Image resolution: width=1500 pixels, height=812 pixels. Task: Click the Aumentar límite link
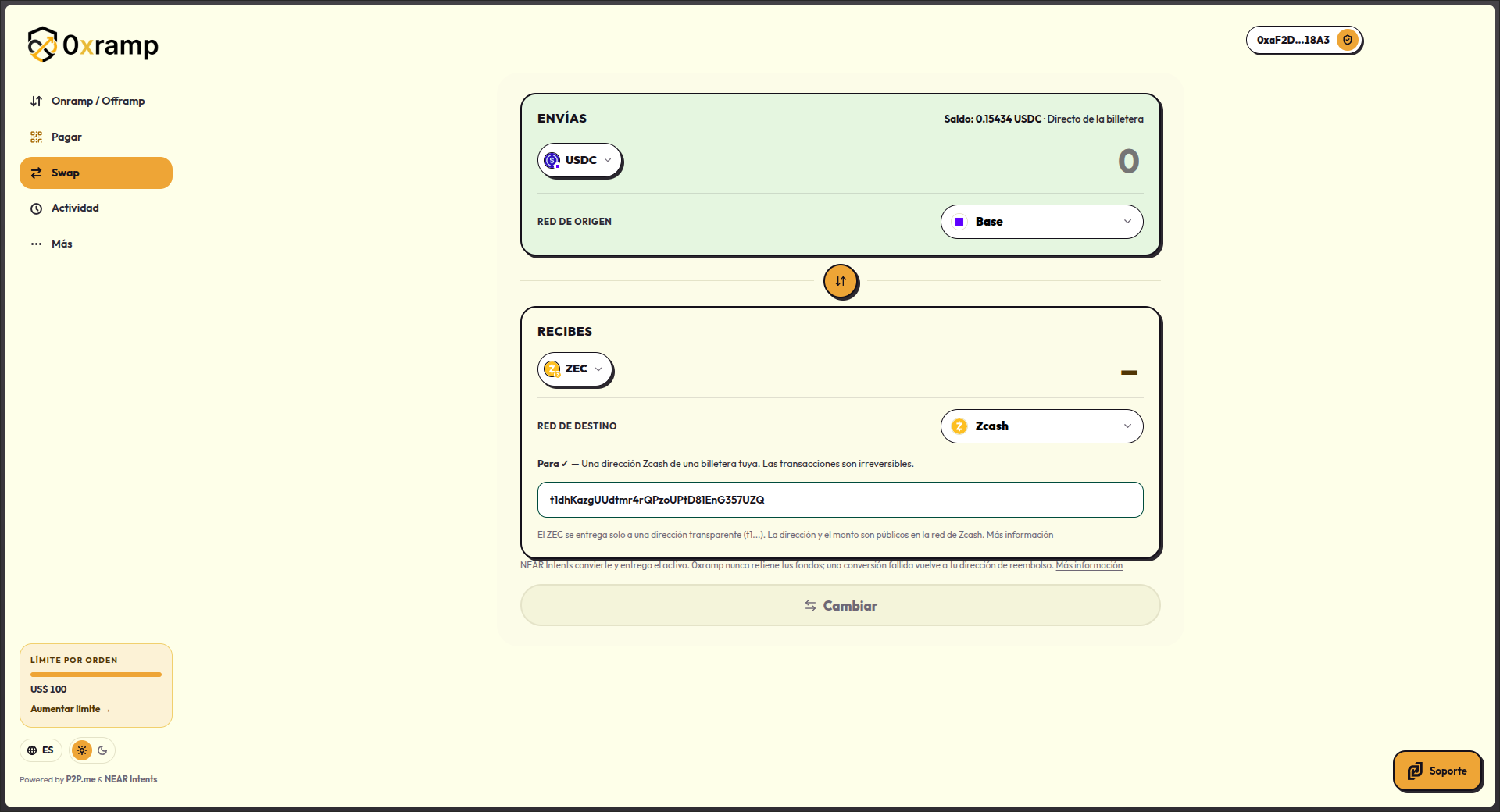click(x=70, y=709)
